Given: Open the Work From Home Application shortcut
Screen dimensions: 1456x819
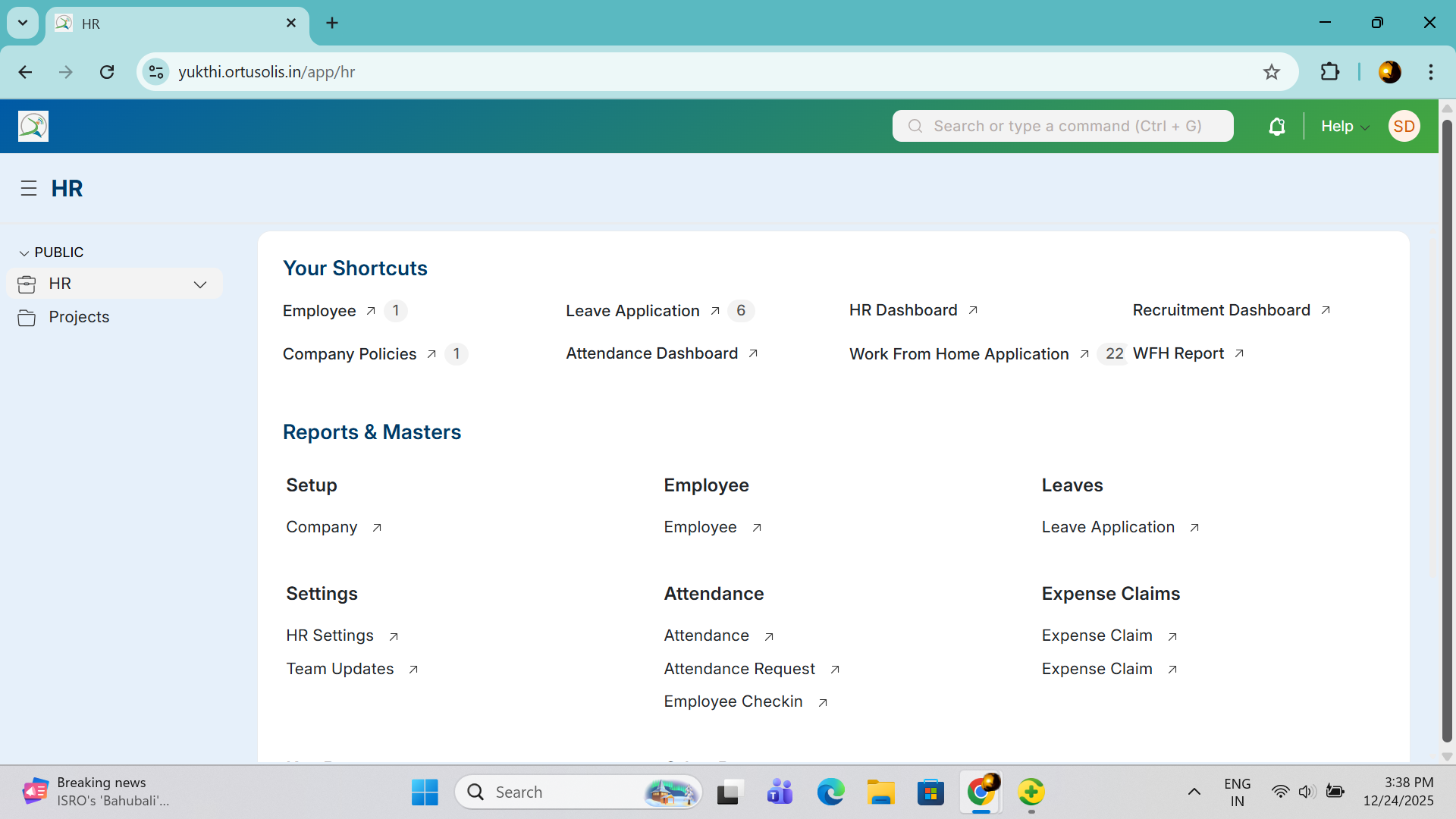Looking at the screenshot, I should point(959,354).
